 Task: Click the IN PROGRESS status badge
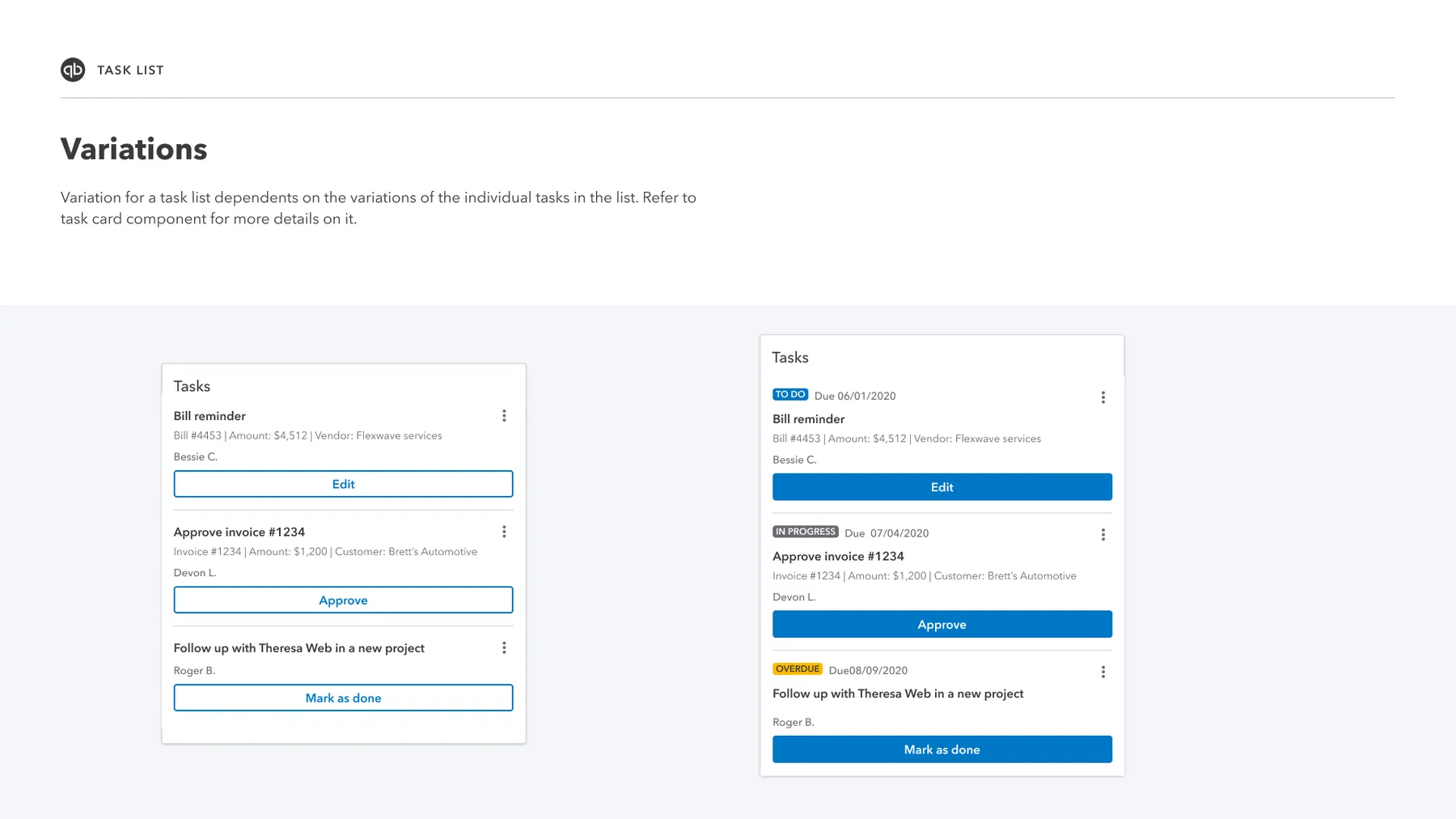click(806, 532)
